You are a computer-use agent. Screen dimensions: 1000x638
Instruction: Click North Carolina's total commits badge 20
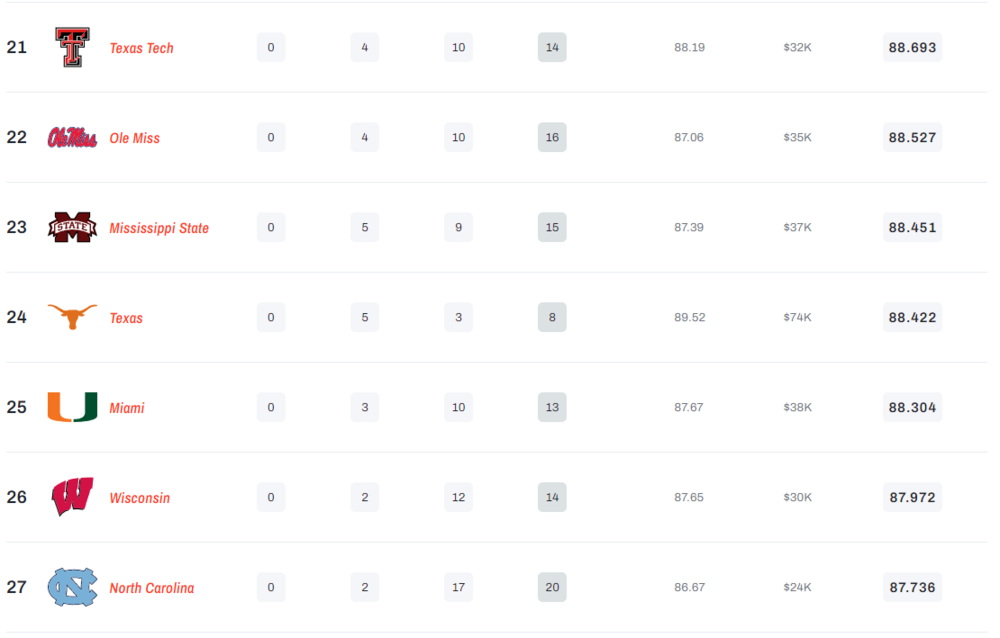click(552, 588)
